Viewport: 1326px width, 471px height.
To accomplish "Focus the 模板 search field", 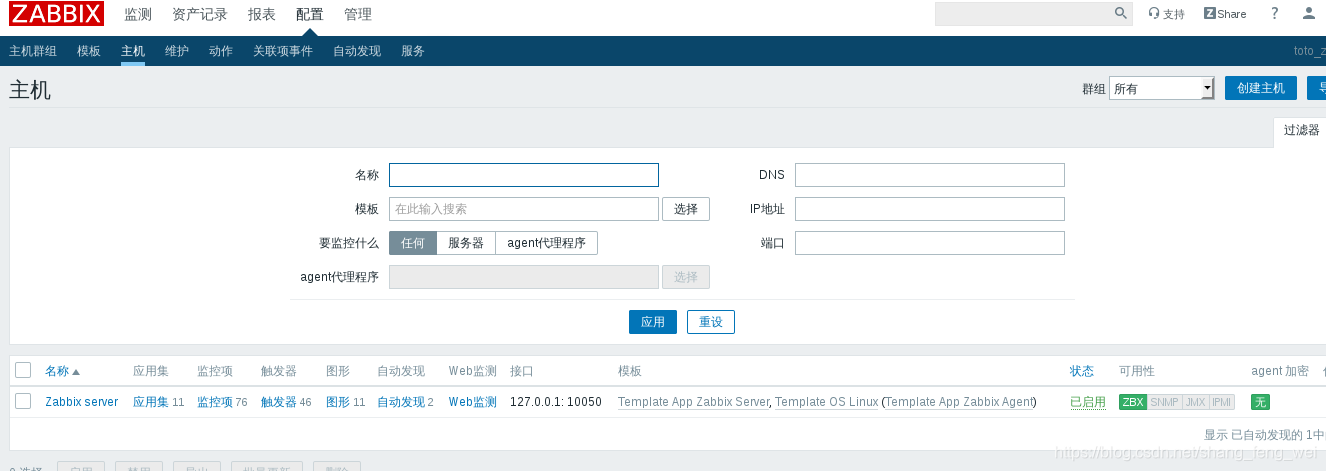I will (x=524, y=209).
